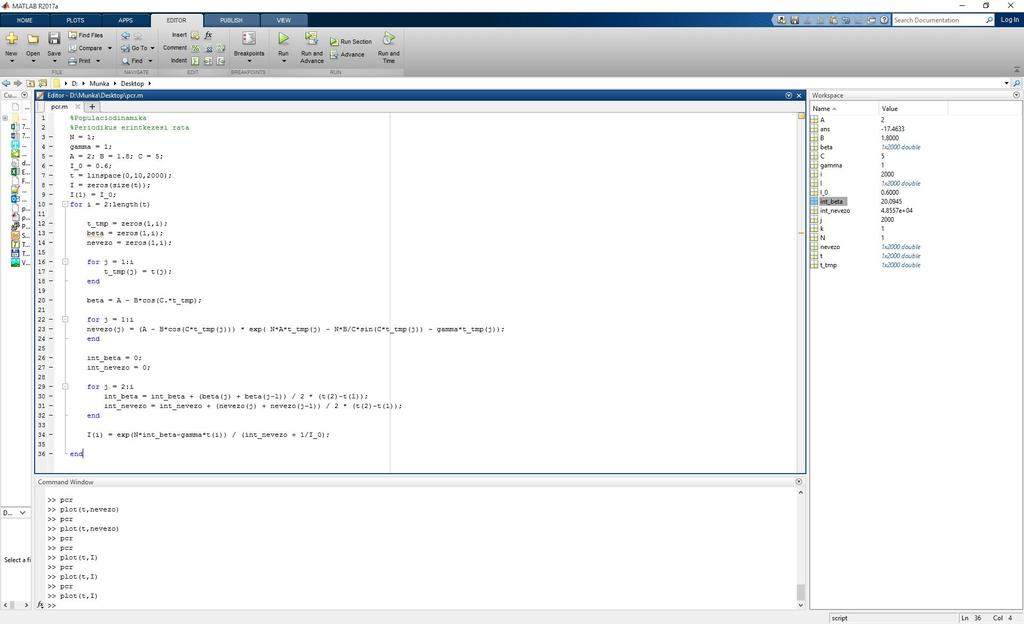Open the New dropdown arrow
The width and height of the screenshot is (1024, 624).
point(11,61)
